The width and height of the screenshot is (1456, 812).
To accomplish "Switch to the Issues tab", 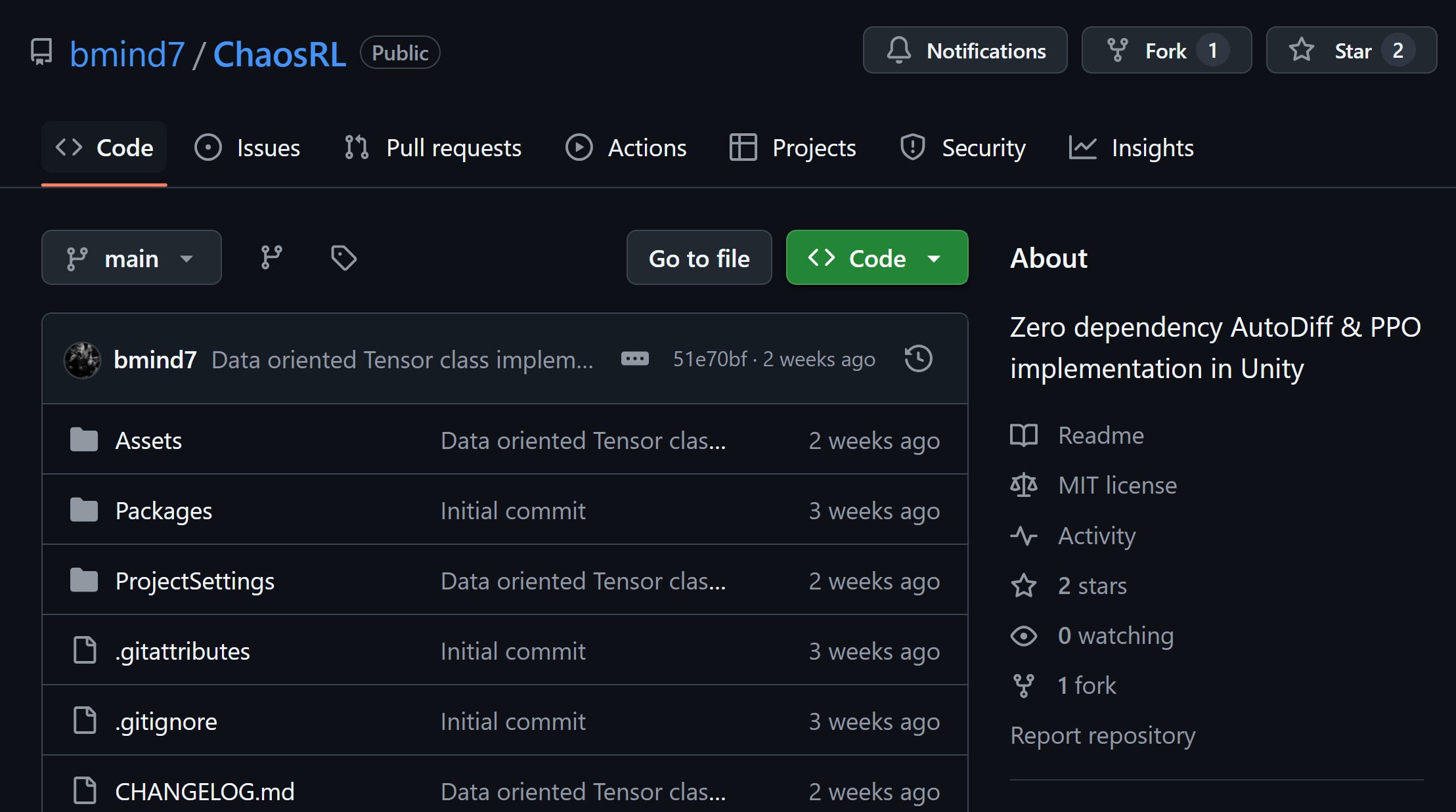I will tap(248, 148).
